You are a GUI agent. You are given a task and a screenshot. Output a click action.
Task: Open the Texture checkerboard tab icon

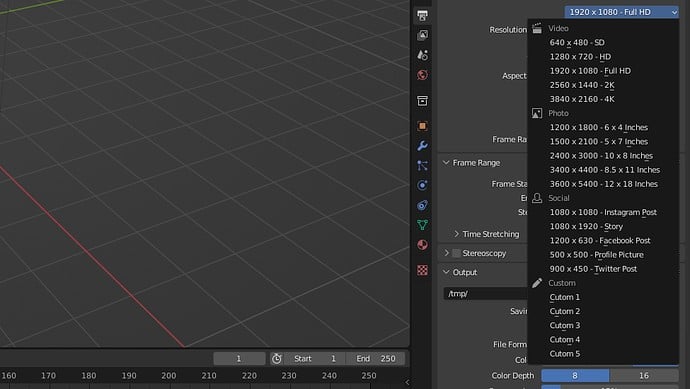[422, 270]
